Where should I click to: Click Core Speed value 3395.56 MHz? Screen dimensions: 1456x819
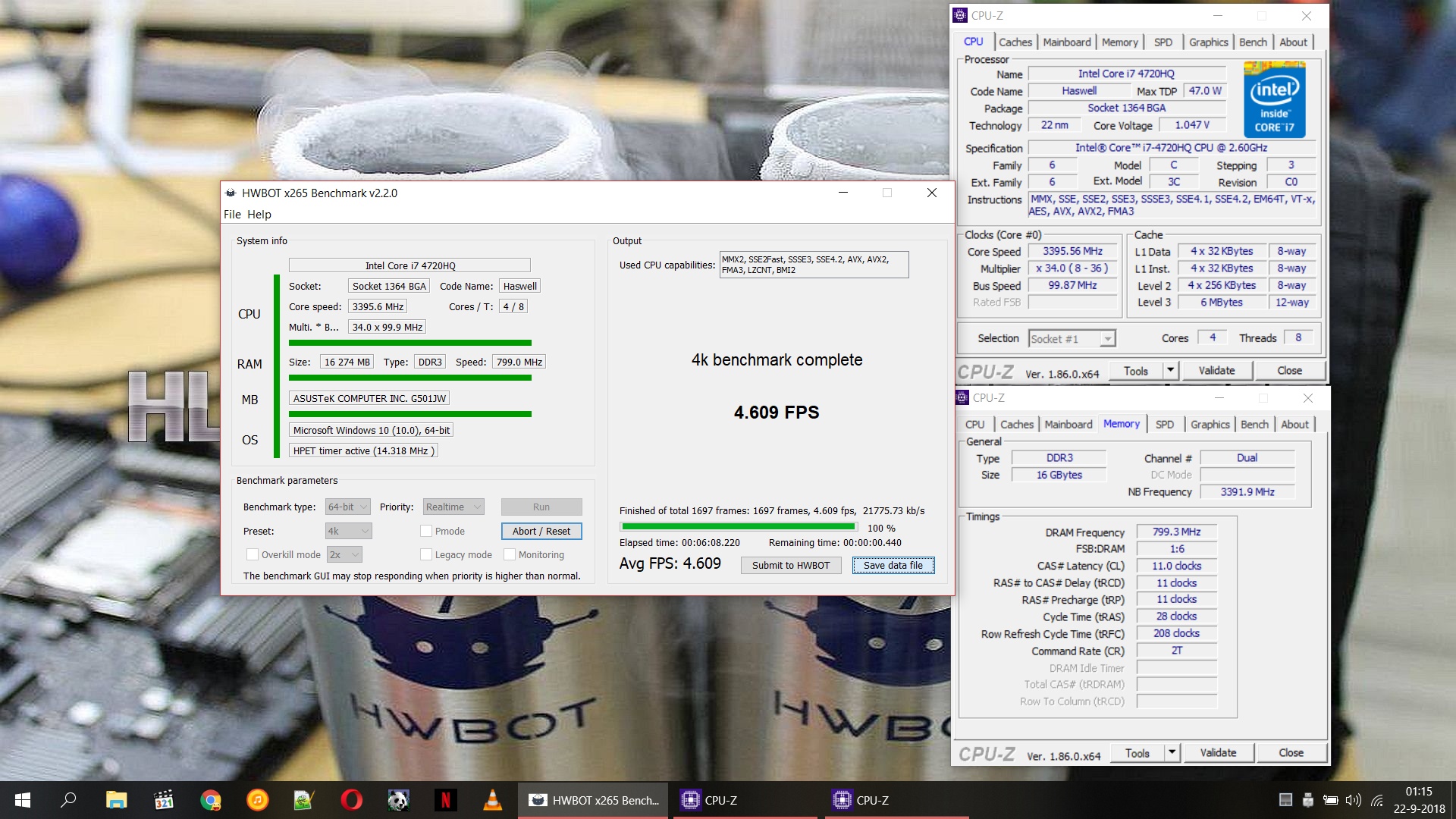pyautogui.click(x=1072, y=251)
